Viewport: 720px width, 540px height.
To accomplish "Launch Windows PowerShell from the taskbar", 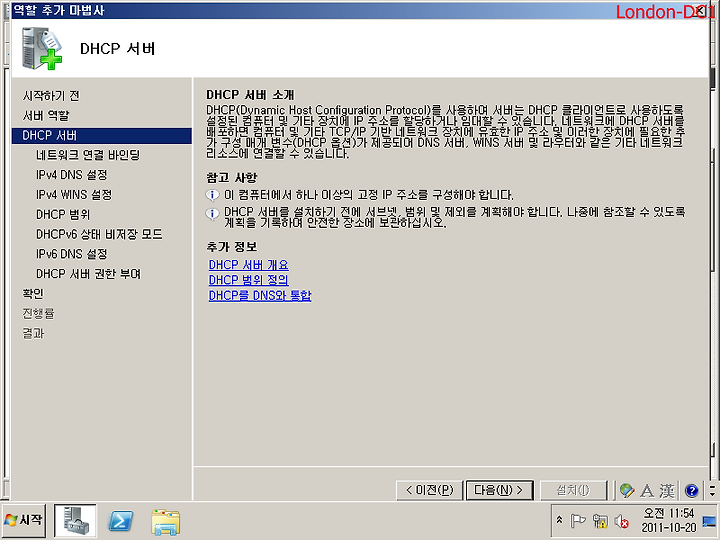I will tap(120, 521).
